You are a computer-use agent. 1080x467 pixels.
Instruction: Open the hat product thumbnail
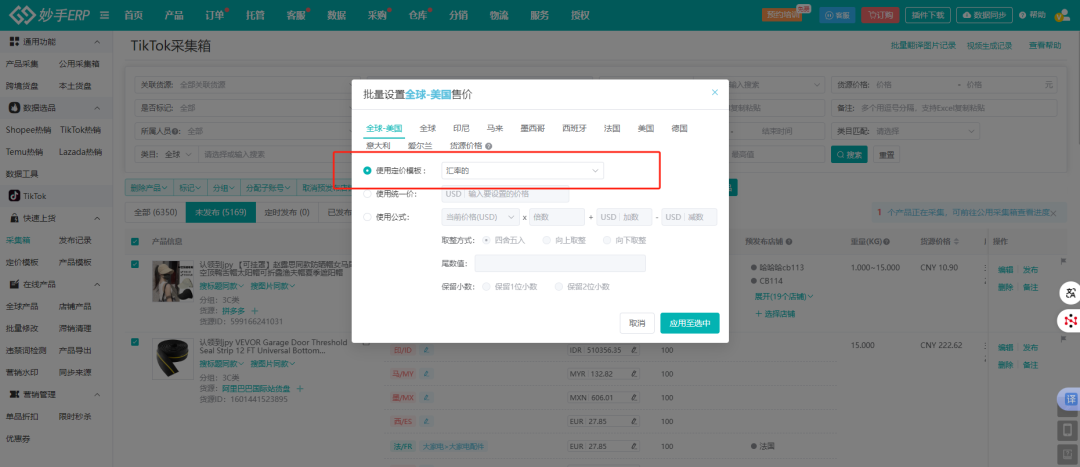[172, 281]
